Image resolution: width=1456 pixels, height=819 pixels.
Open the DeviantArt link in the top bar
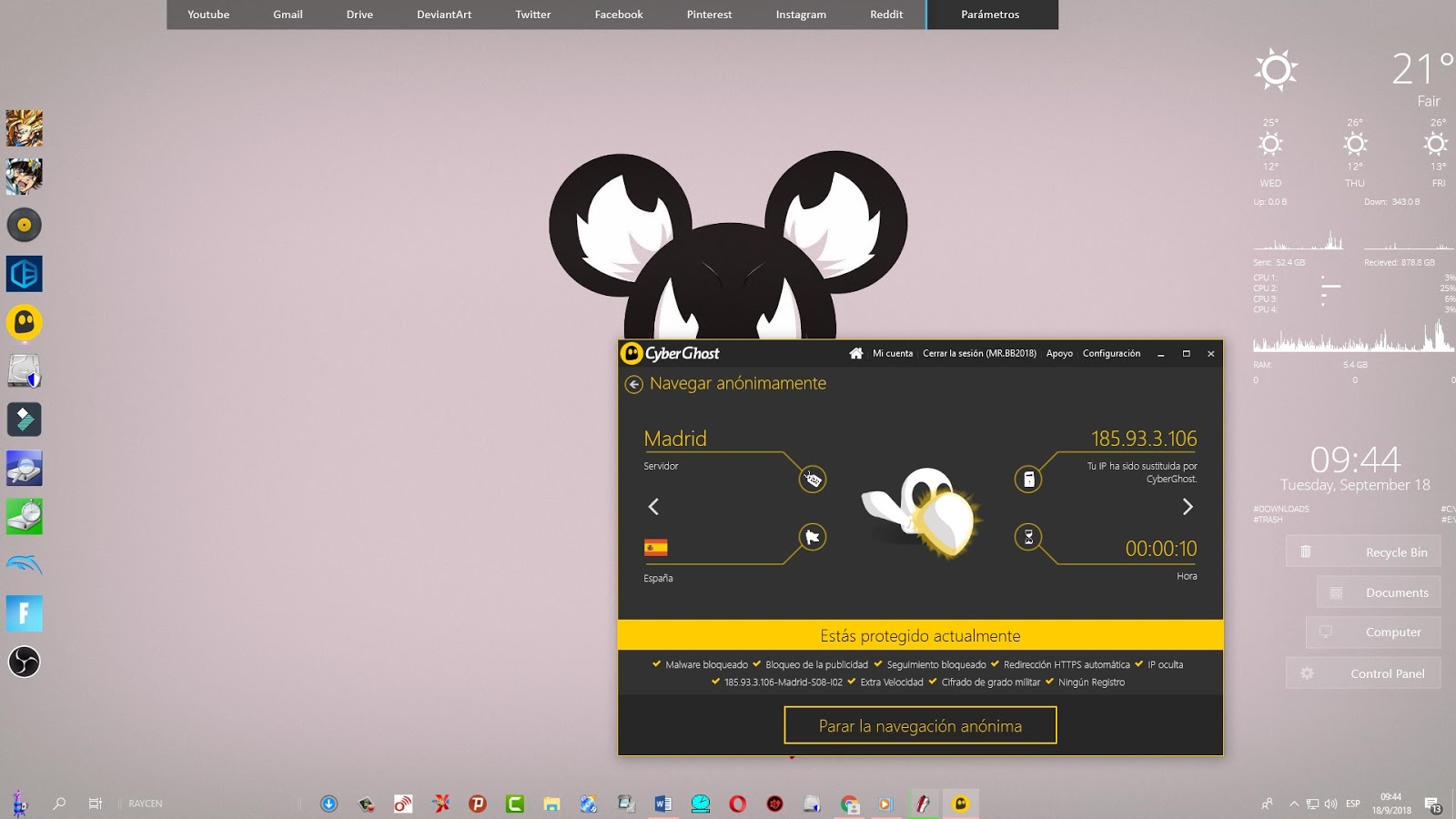pos(444,15)
